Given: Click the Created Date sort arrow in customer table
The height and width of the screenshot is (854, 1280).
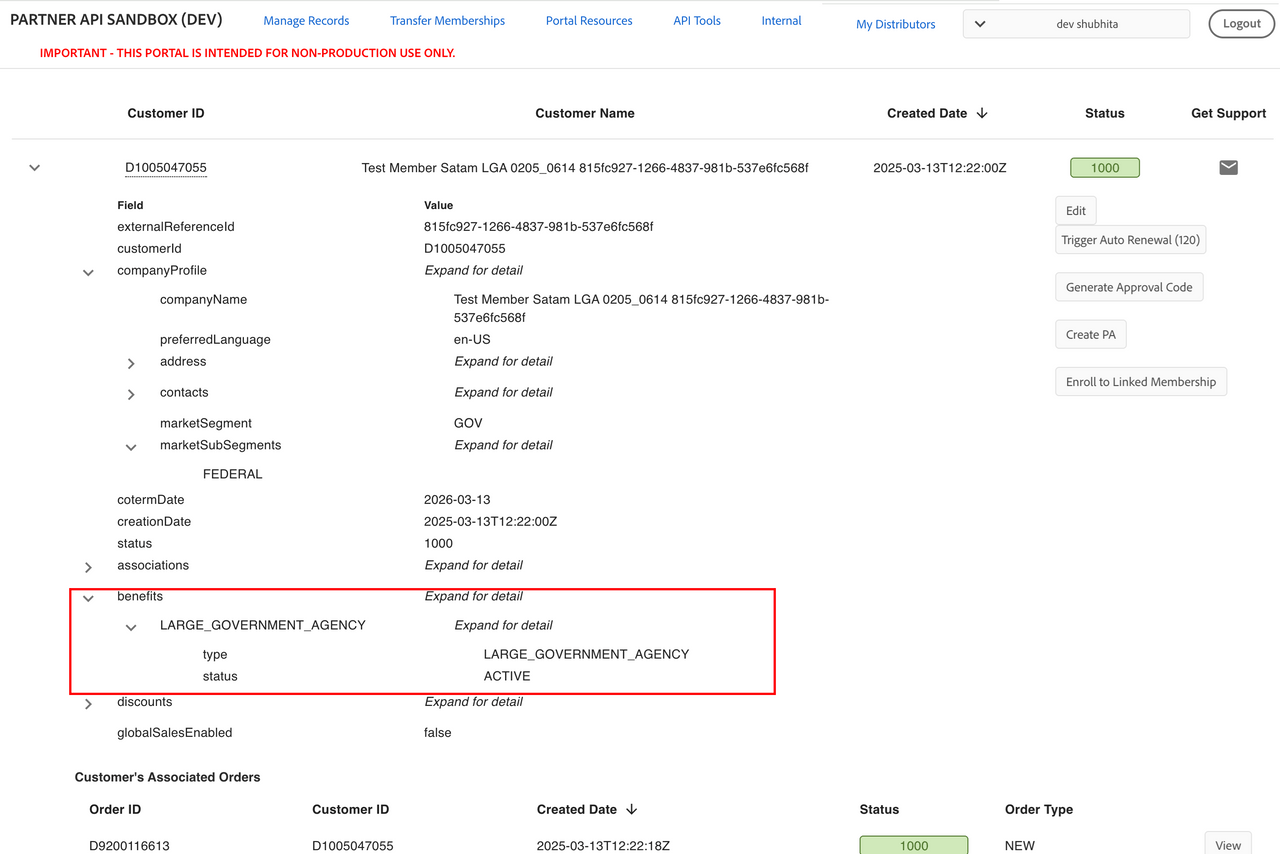Looking at the screenshot, I should (982, 113).
